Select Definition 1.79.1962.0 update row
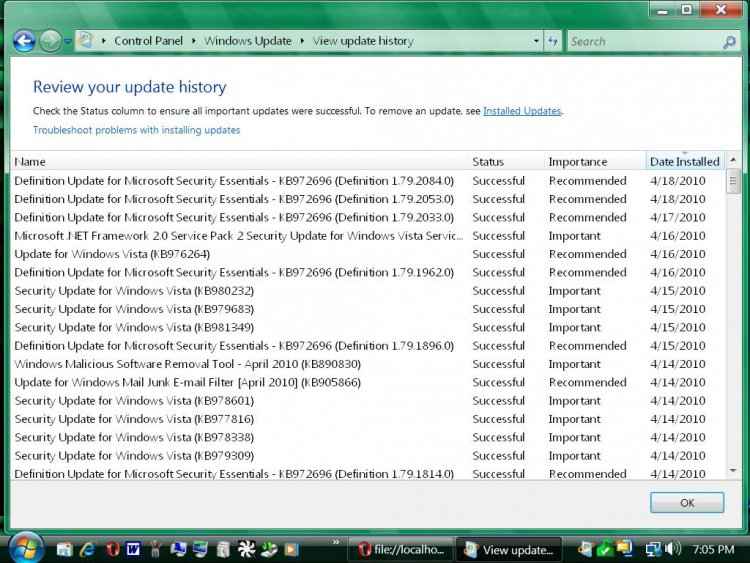 pos(367,272)
